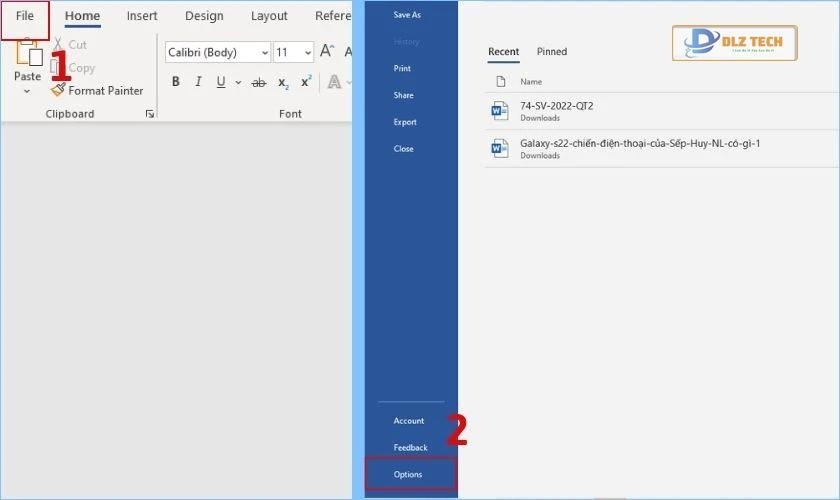This screenshot has width=840, height=500.
Task: Open the Design ribbon tab
Action: pos(204,16)
